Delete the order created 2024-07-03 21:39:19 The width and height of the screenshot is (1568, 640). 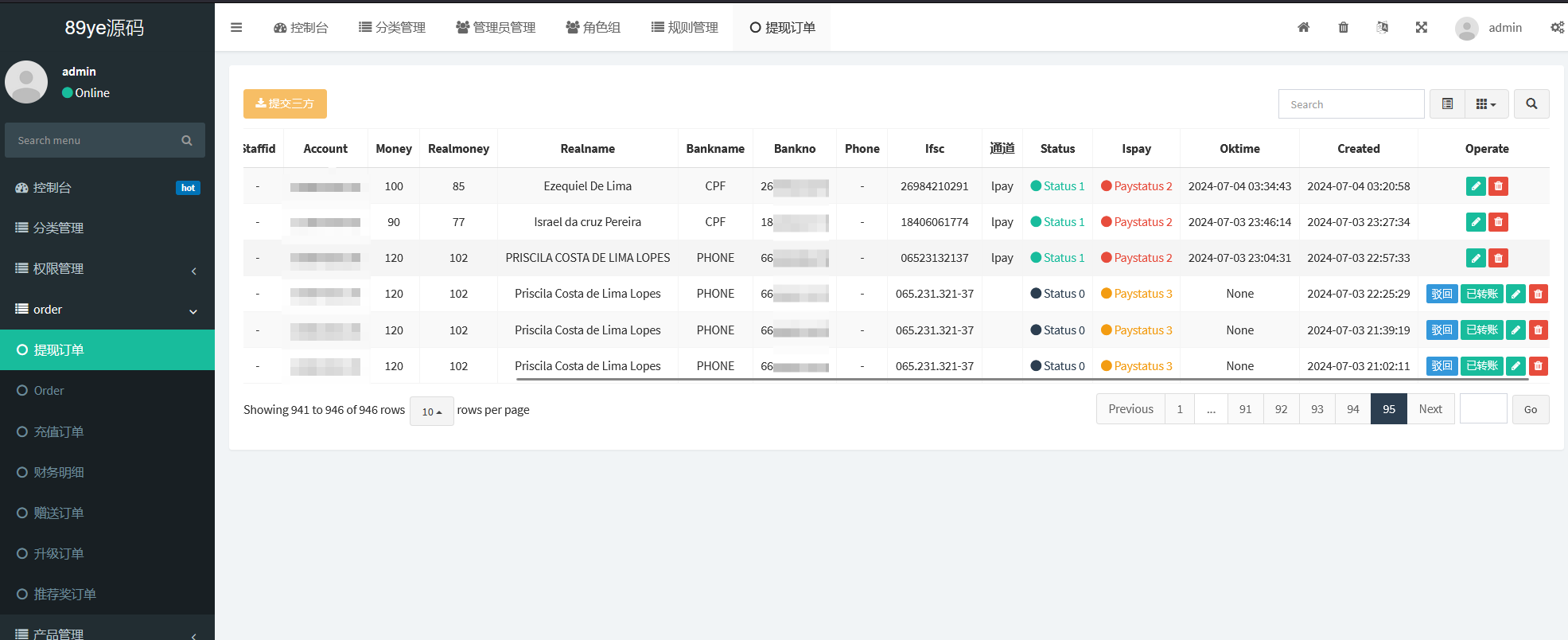click(x=1538, y=330)
